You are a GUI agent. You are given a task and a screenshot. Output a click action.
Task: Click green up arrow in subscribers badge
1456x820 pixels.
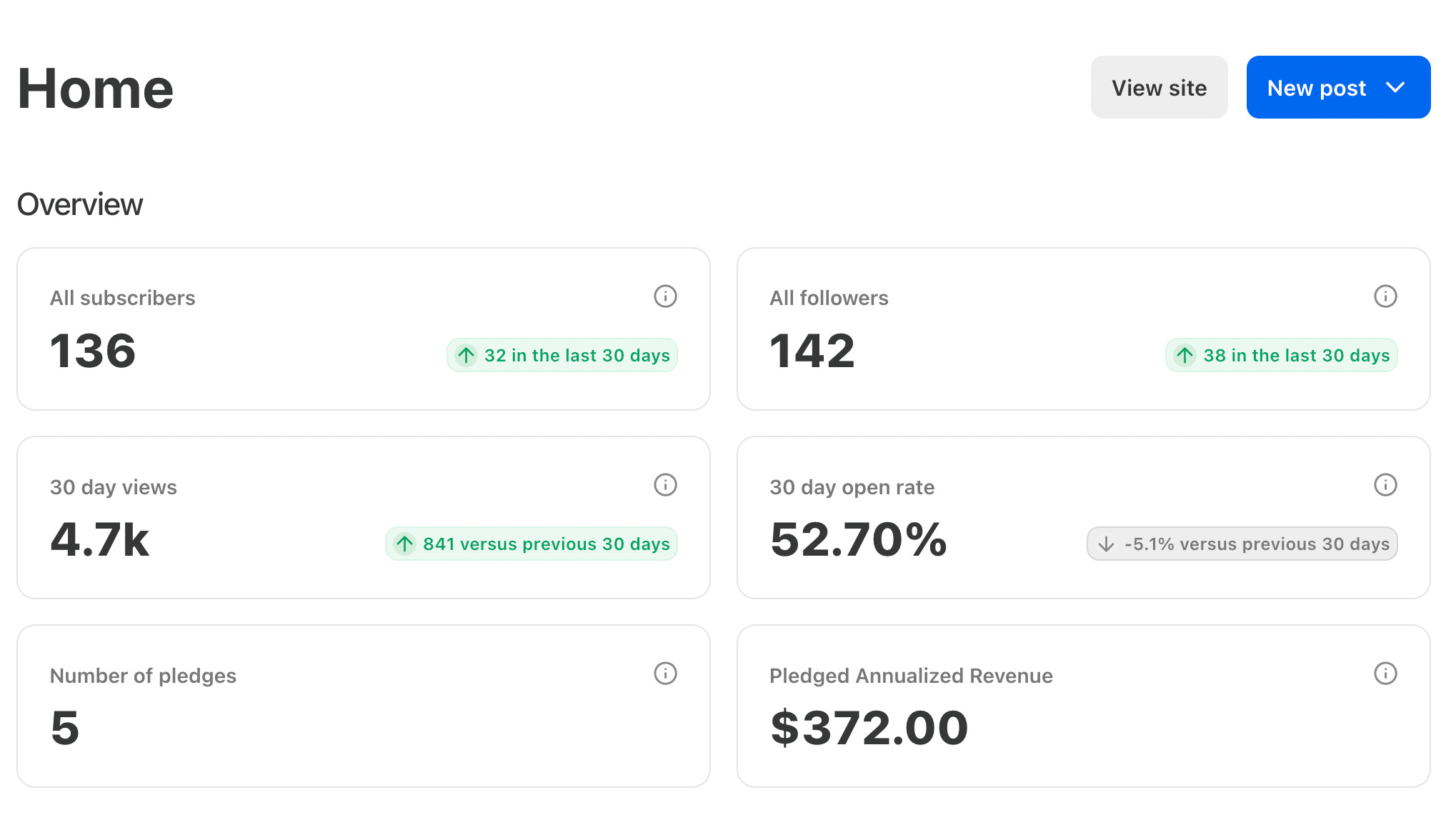click(467, 355)
